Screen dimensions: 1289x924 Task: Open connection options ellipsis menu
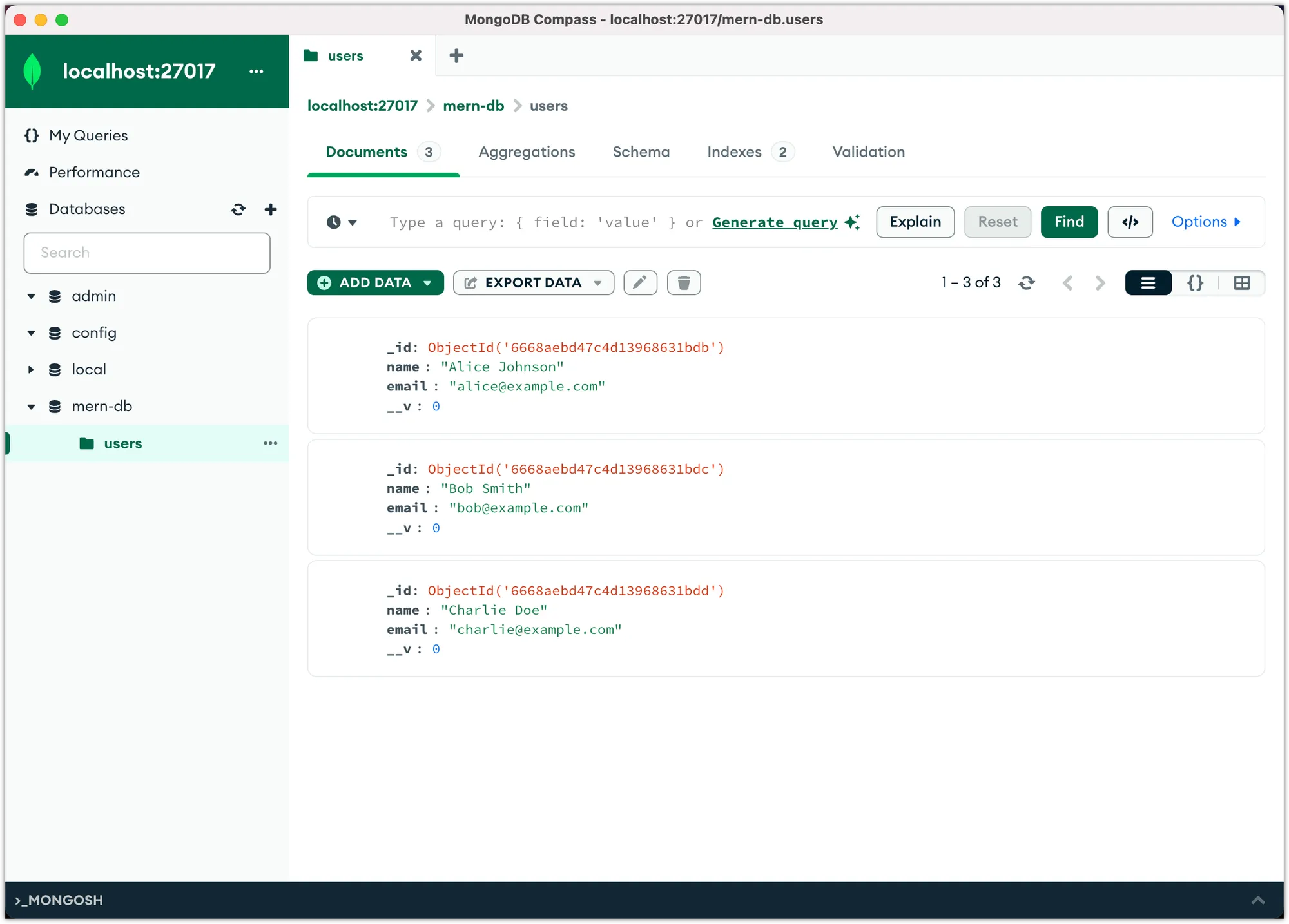click(257, 72)
